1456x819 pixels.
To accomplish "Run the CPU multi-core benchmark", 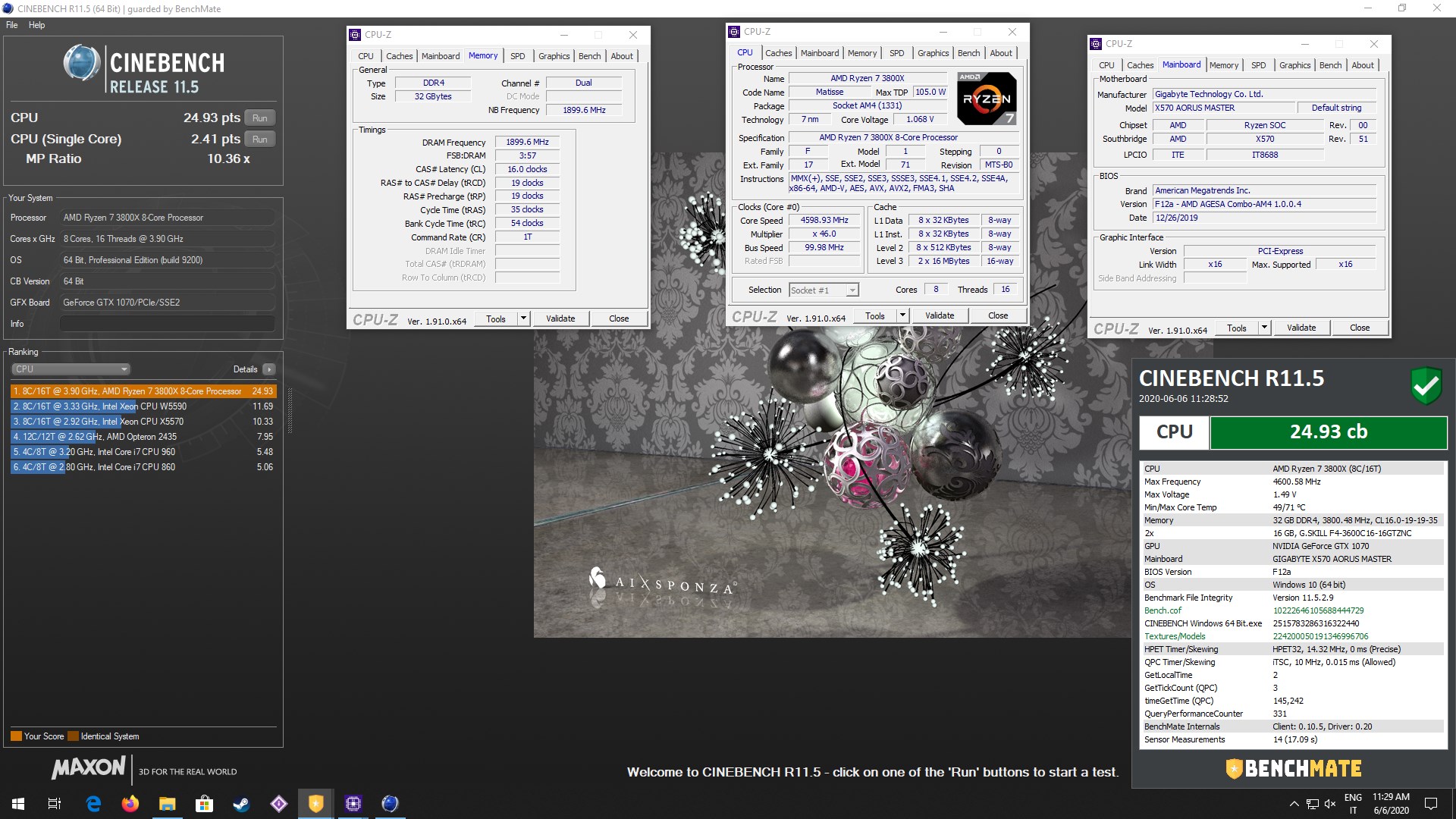I will [x=260, y=118].
